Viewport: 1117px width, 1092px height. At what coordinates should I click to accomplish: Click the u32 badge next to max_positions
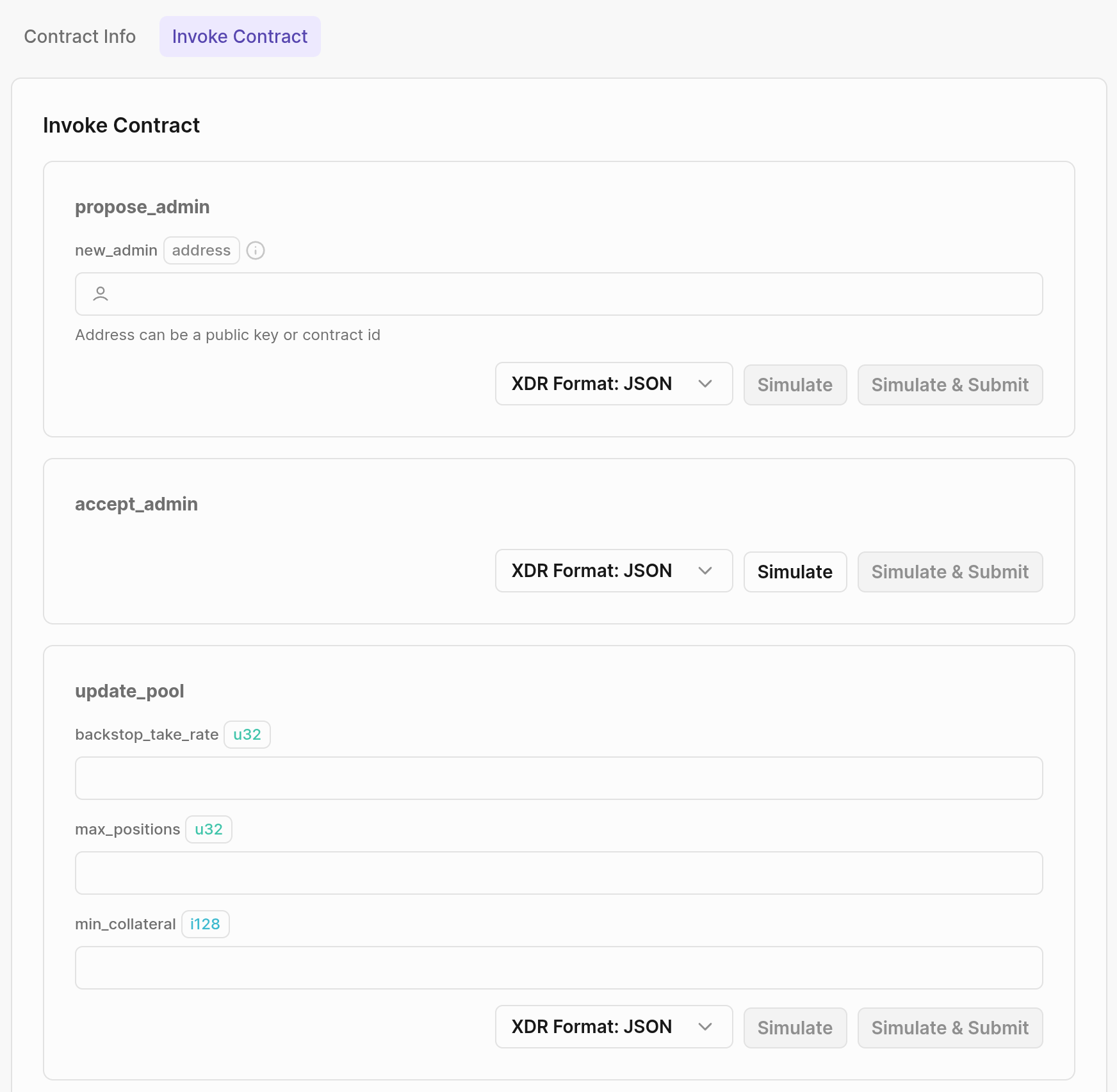208,829
